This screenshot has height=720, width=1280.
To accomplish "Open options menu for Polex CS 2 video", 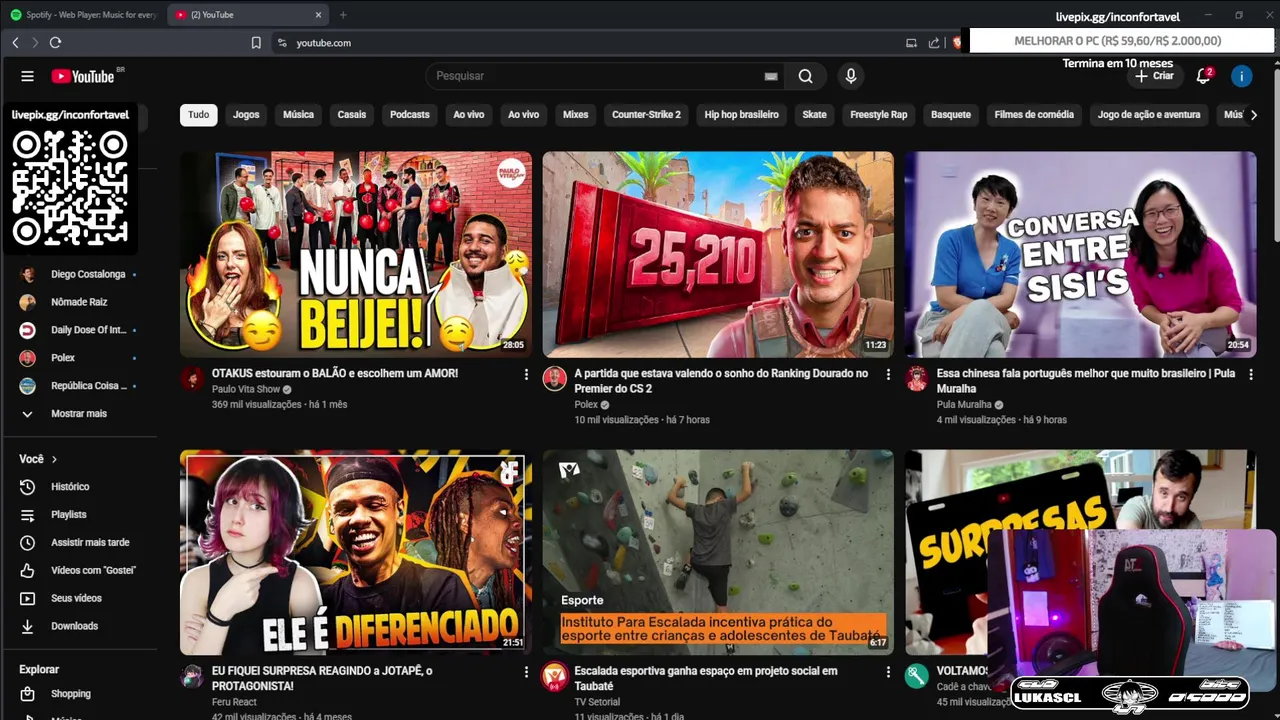I will pos(888,374).
